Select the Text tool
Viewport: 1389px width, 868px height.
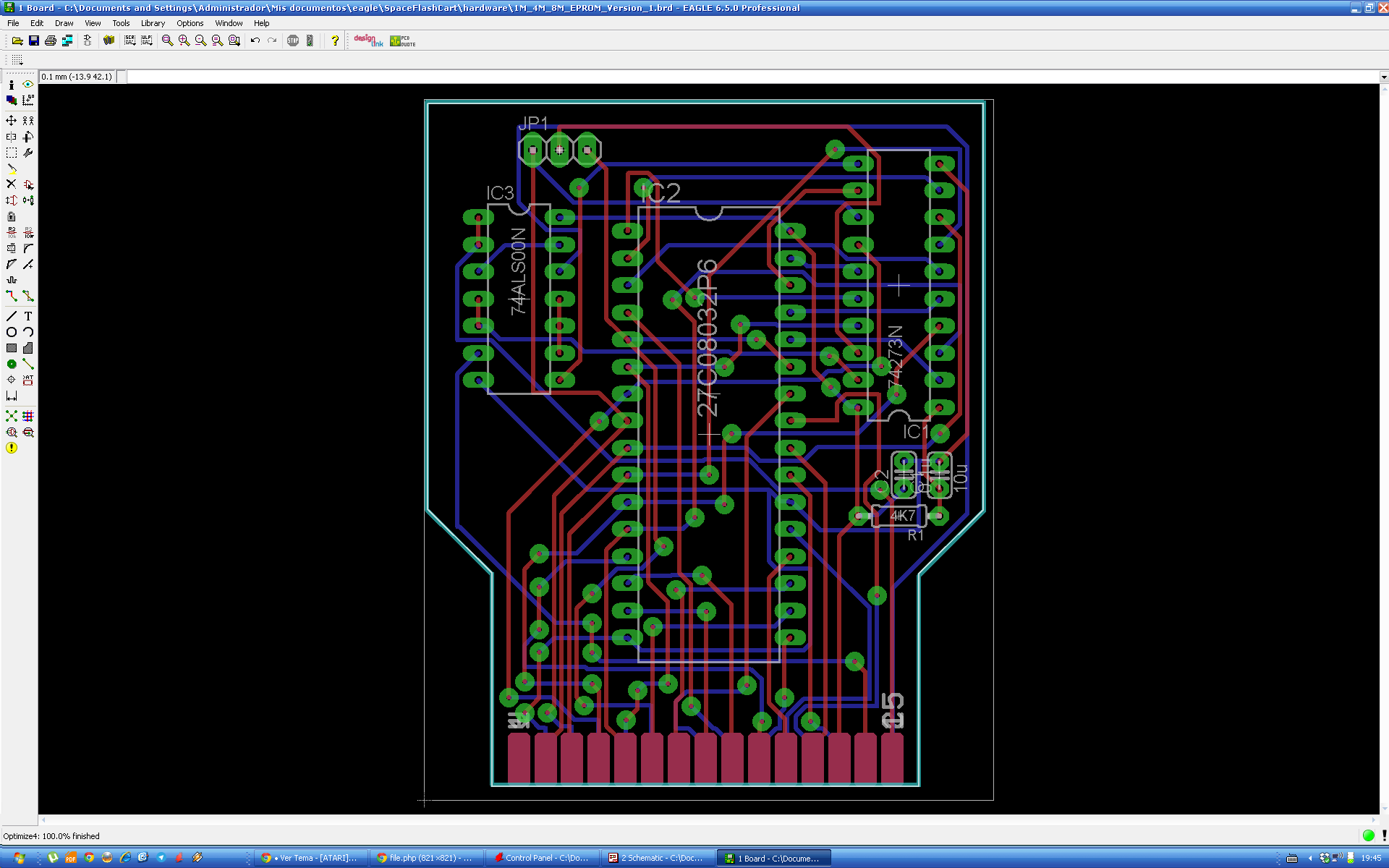tap(28, 316)
